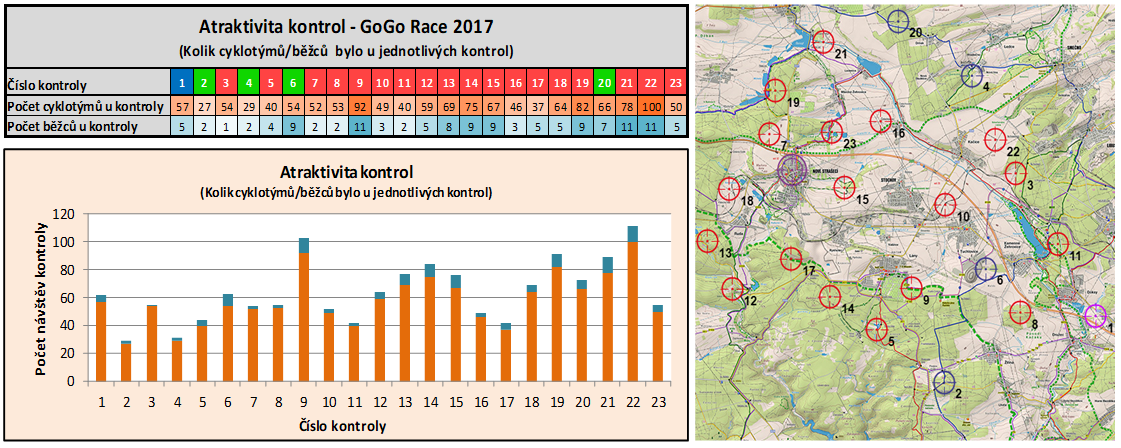Click red control marker 23 on the map
Viewport: 1121px width, 448px height.
coord(831,131)
